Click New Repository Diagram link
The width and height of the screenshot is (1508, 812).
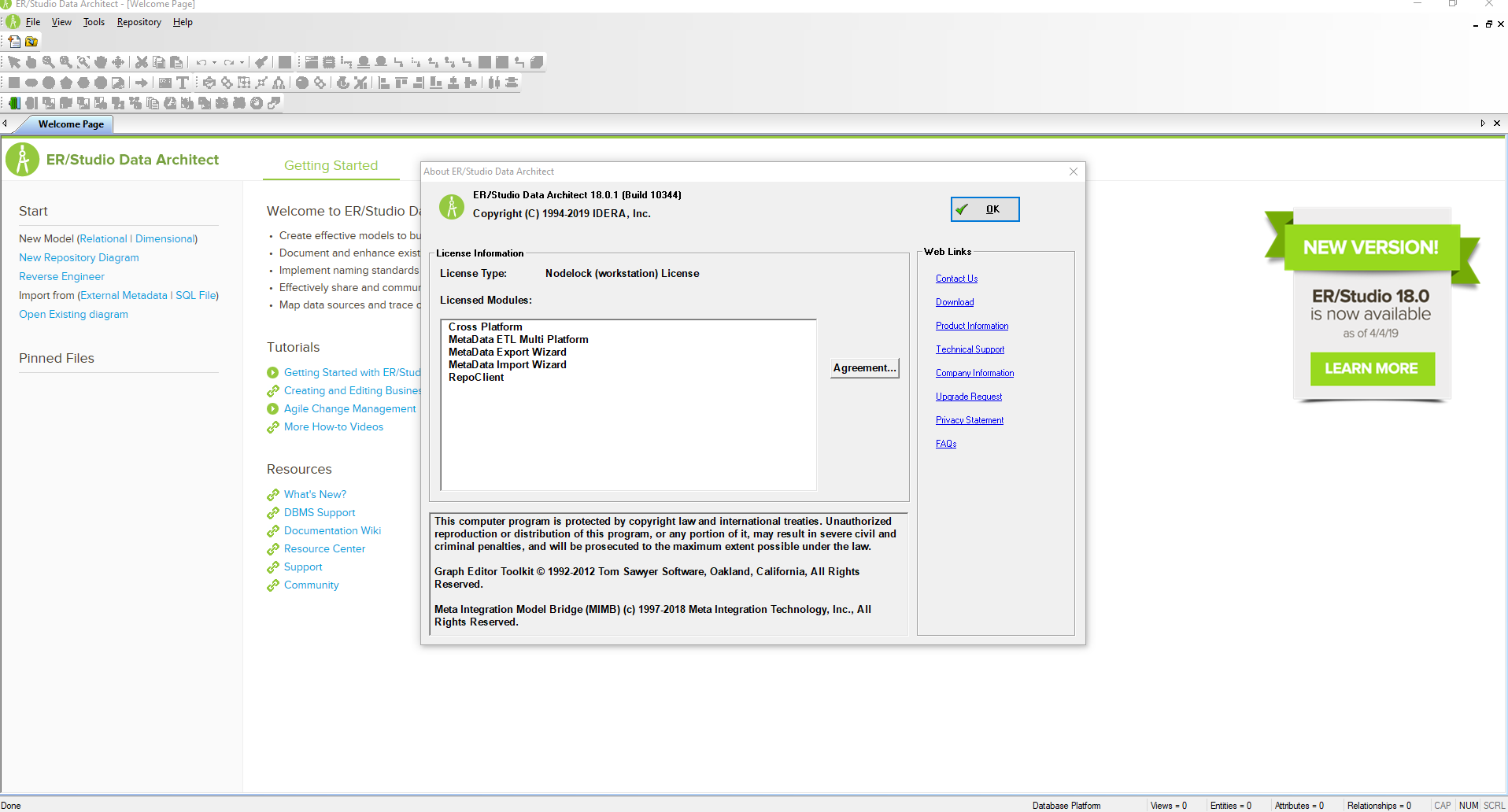(x=79, y=257)
